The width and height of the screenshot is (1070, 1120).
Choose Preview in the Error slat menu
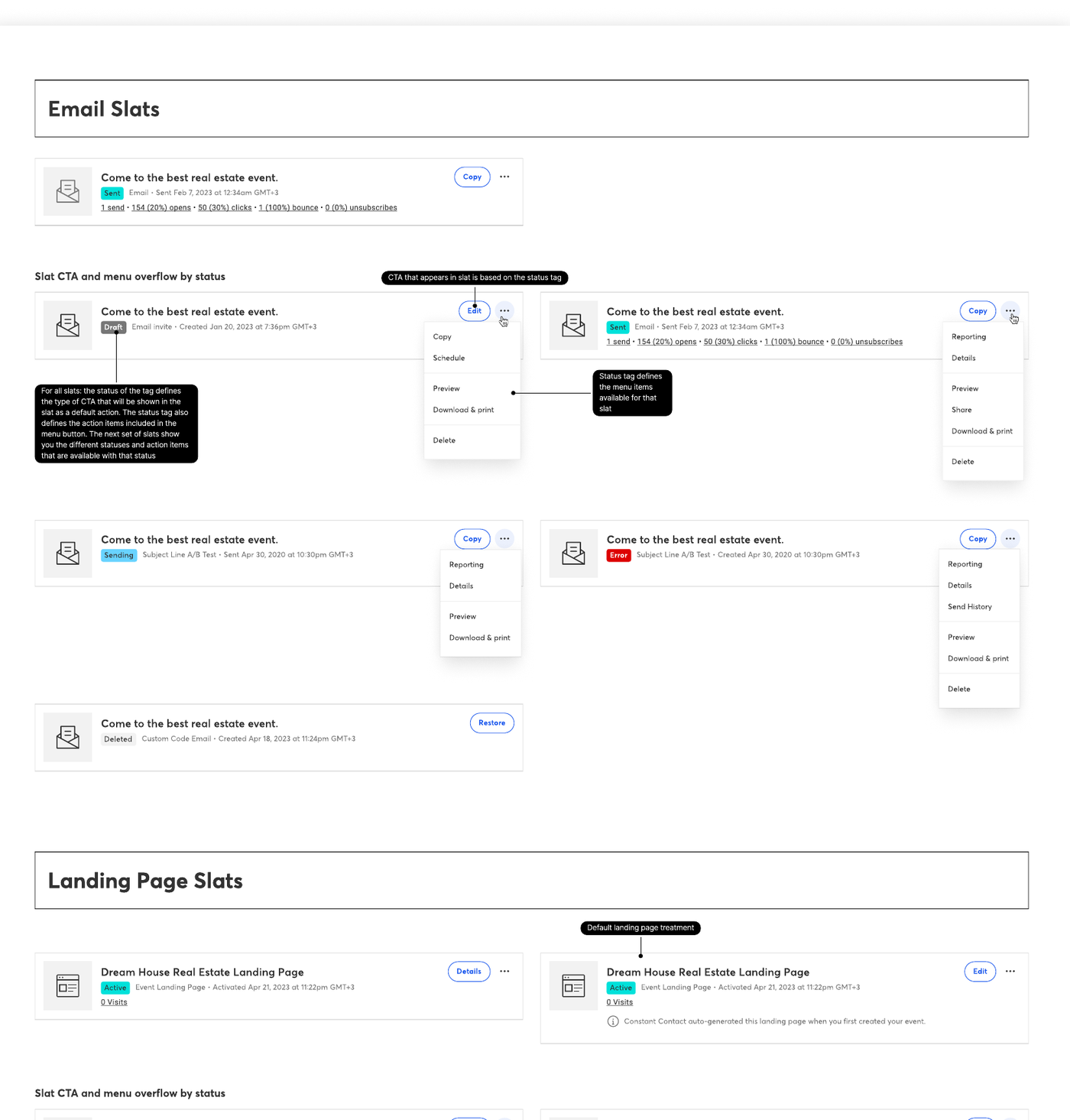961,637
